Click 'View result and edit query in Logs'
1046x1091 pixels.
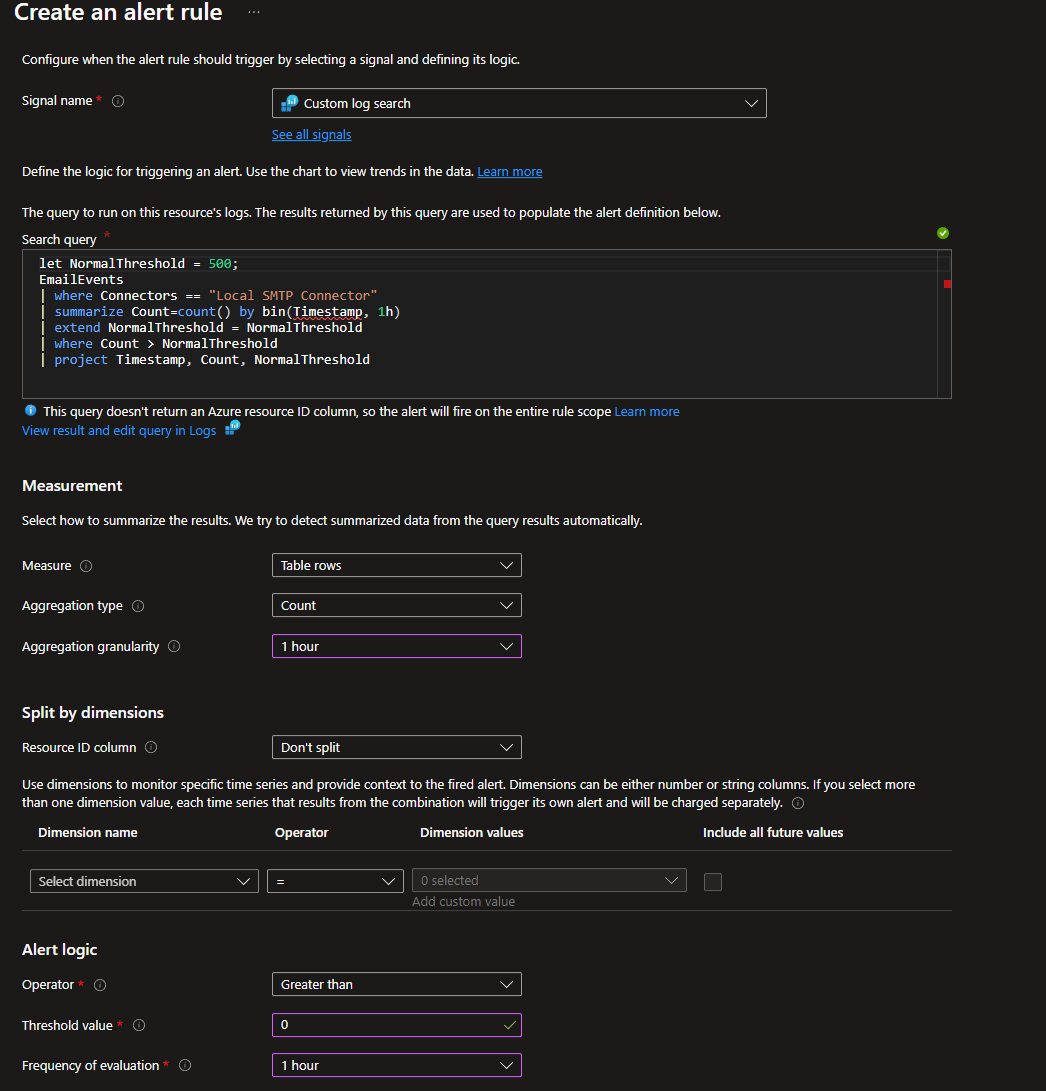pos(118,430)
